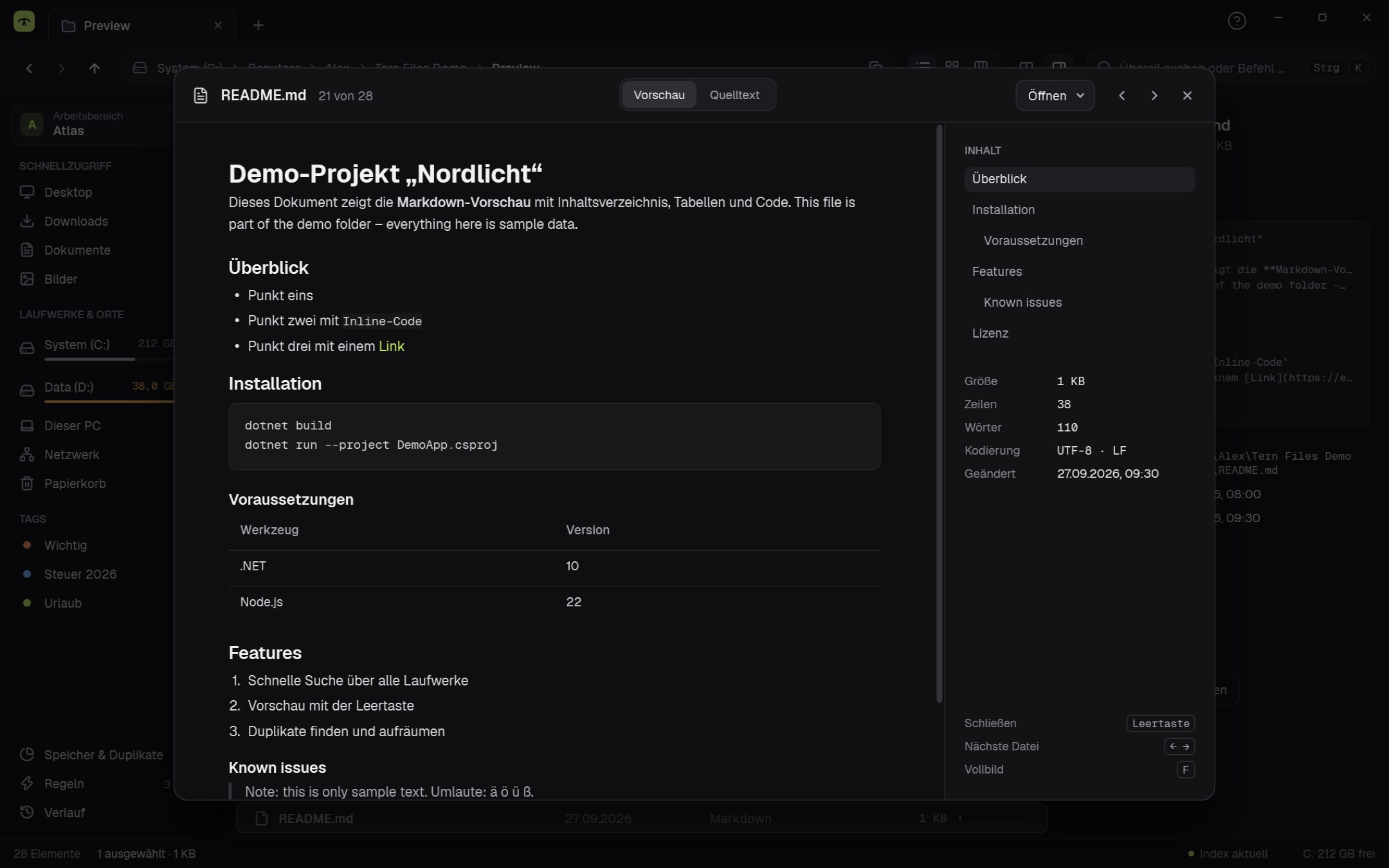
Task: Jump to Known issues in contents
Action: 1079,302
